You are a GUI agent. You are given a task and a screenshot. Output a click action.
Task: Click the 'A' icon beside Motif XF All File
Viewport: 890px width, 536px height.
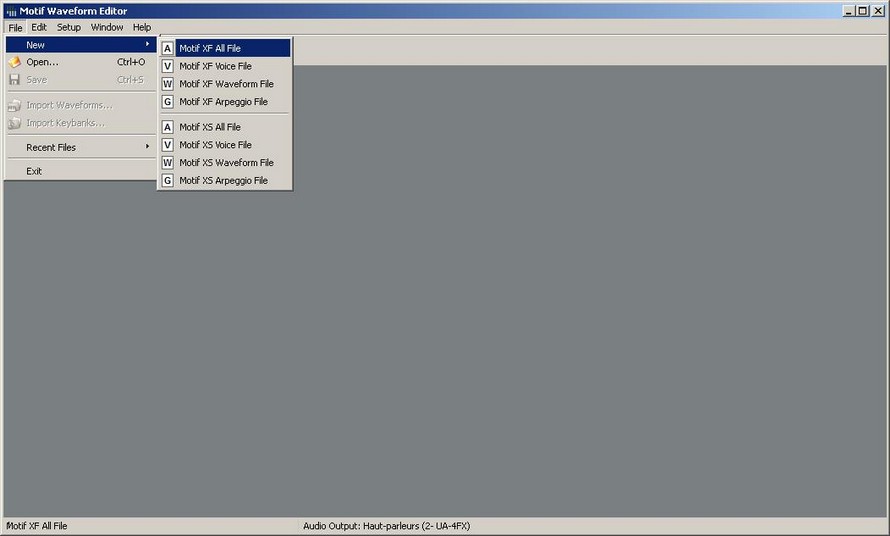point(168,48)
